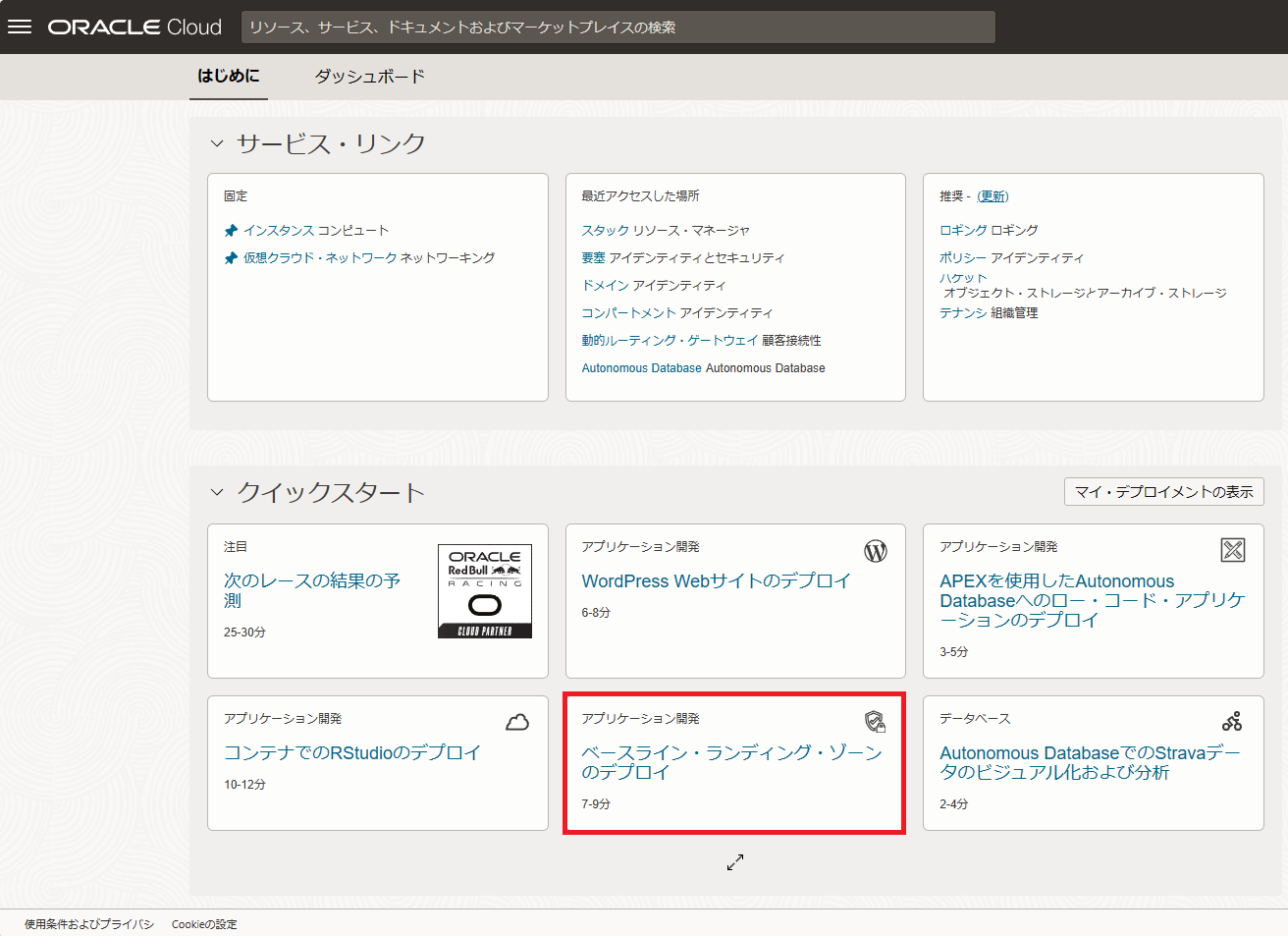
Task: Click the 3-5分 duration text
Action: pyautogui.click(x=954, y=652)
